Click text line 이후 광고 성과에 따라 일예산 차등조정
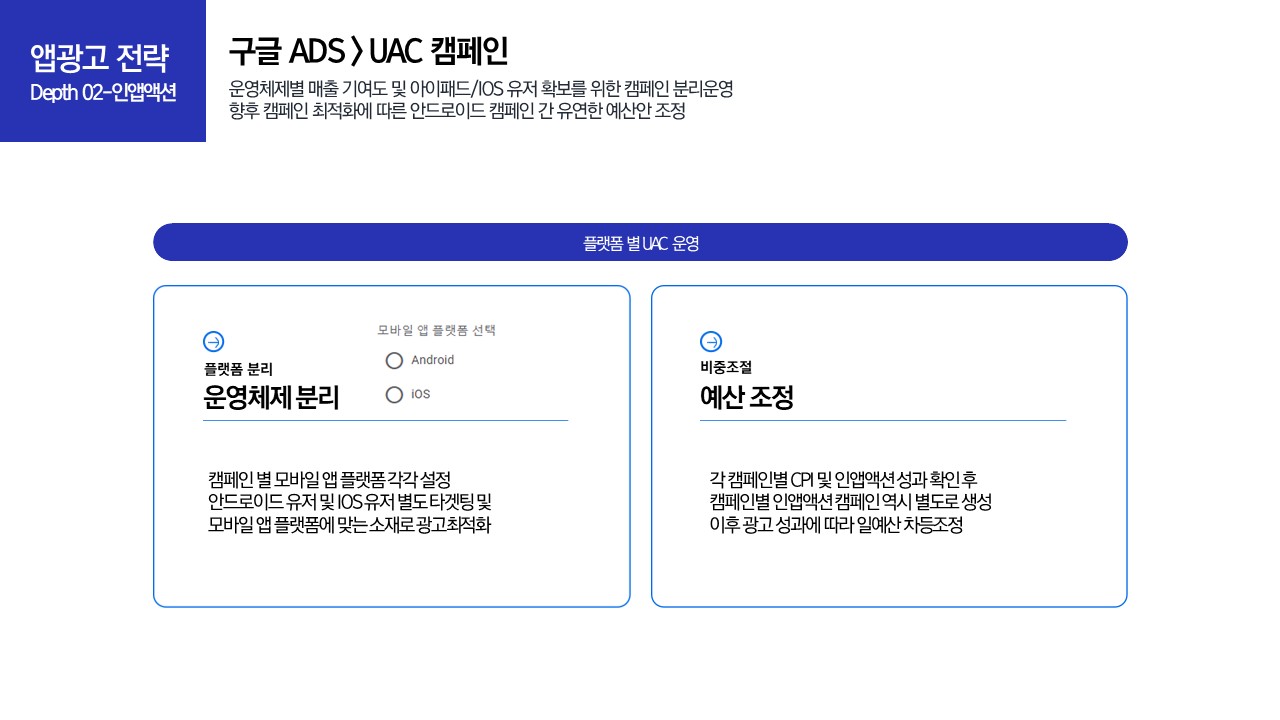The width and height of the screenshot is (1280, 720). 835,525
